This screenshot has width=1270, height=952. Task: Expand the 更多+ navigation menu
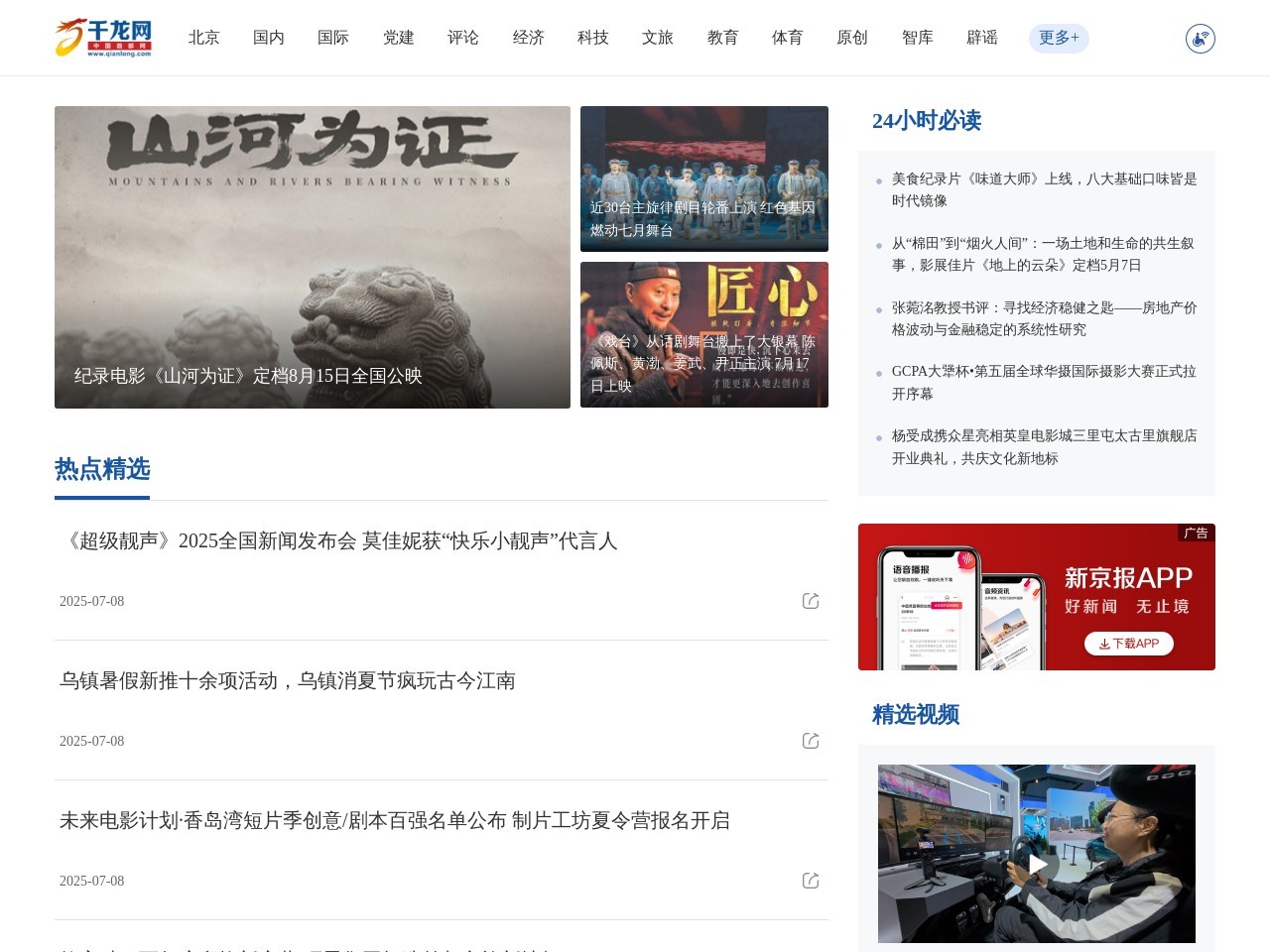(1058, 38)
